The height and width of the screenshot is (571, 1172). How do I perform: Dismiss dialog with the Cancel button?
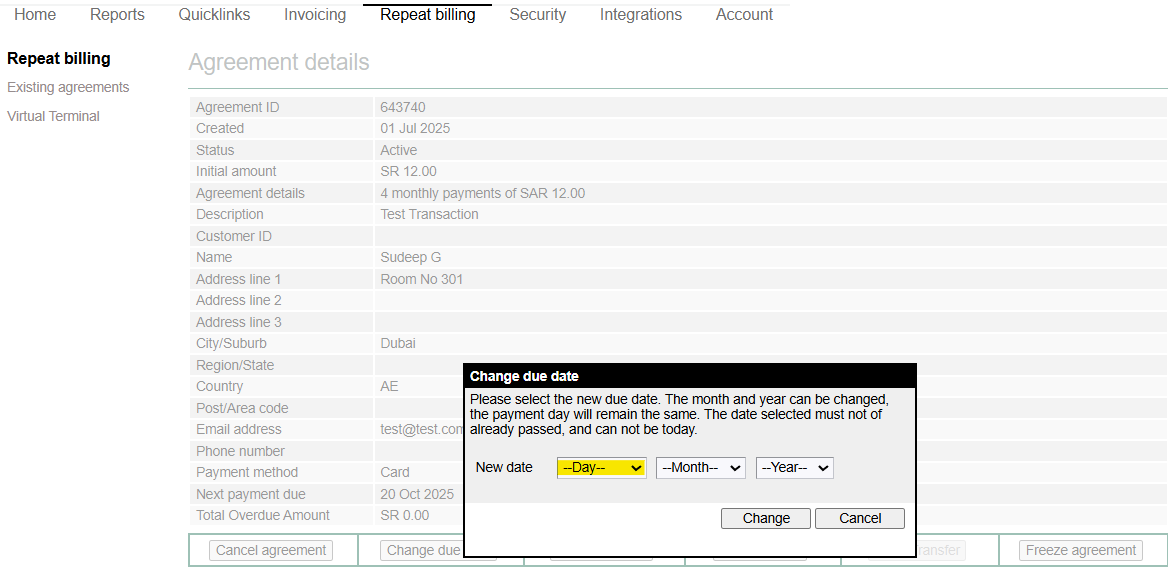(x=860, y=518)
